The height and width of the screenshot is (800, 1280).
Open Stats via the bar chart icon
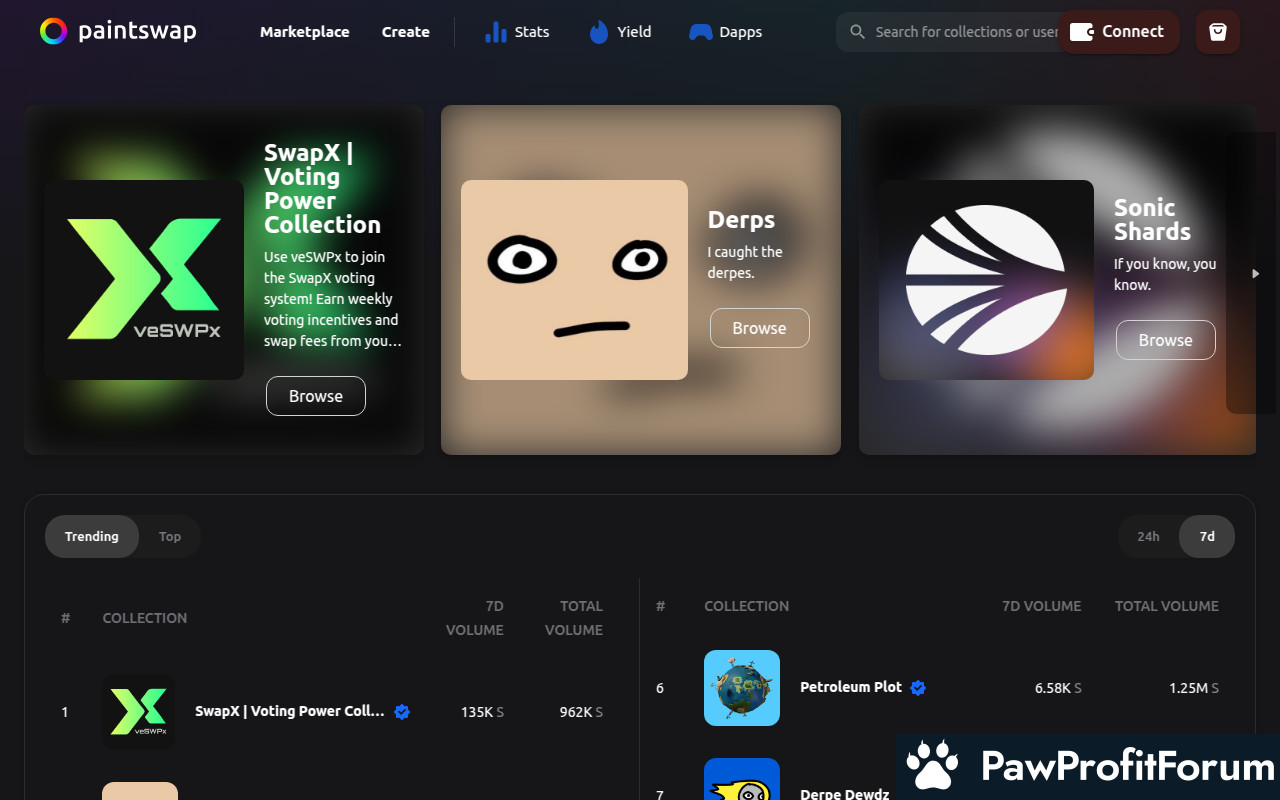click(495, 32)
